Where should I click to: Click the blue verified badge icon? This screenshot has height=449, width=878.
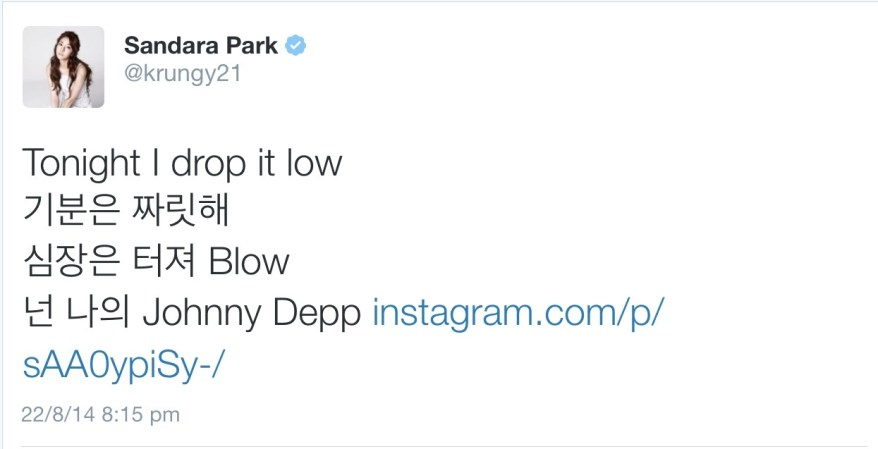tap(295, 46)
